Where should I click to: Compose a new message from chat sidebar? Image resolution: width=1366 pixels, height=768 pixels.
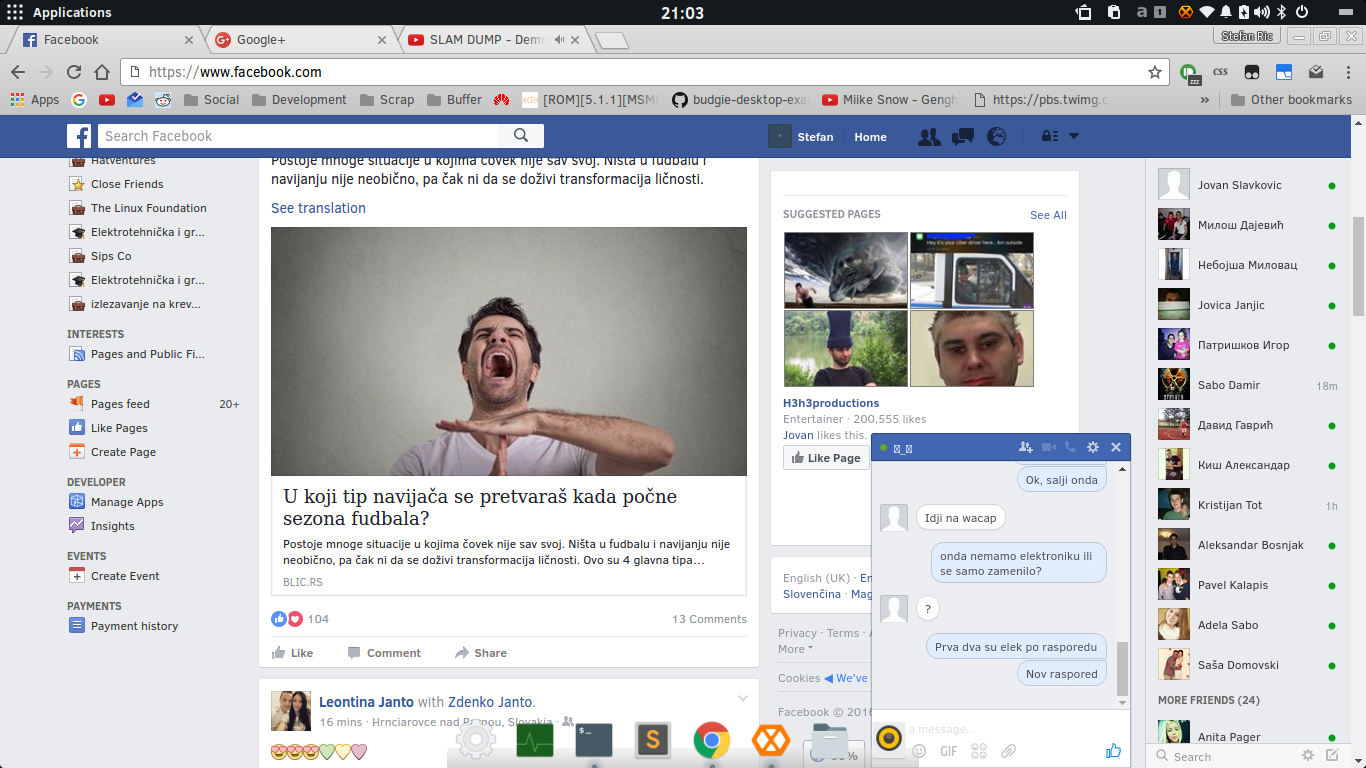[x=1332, y=756]
